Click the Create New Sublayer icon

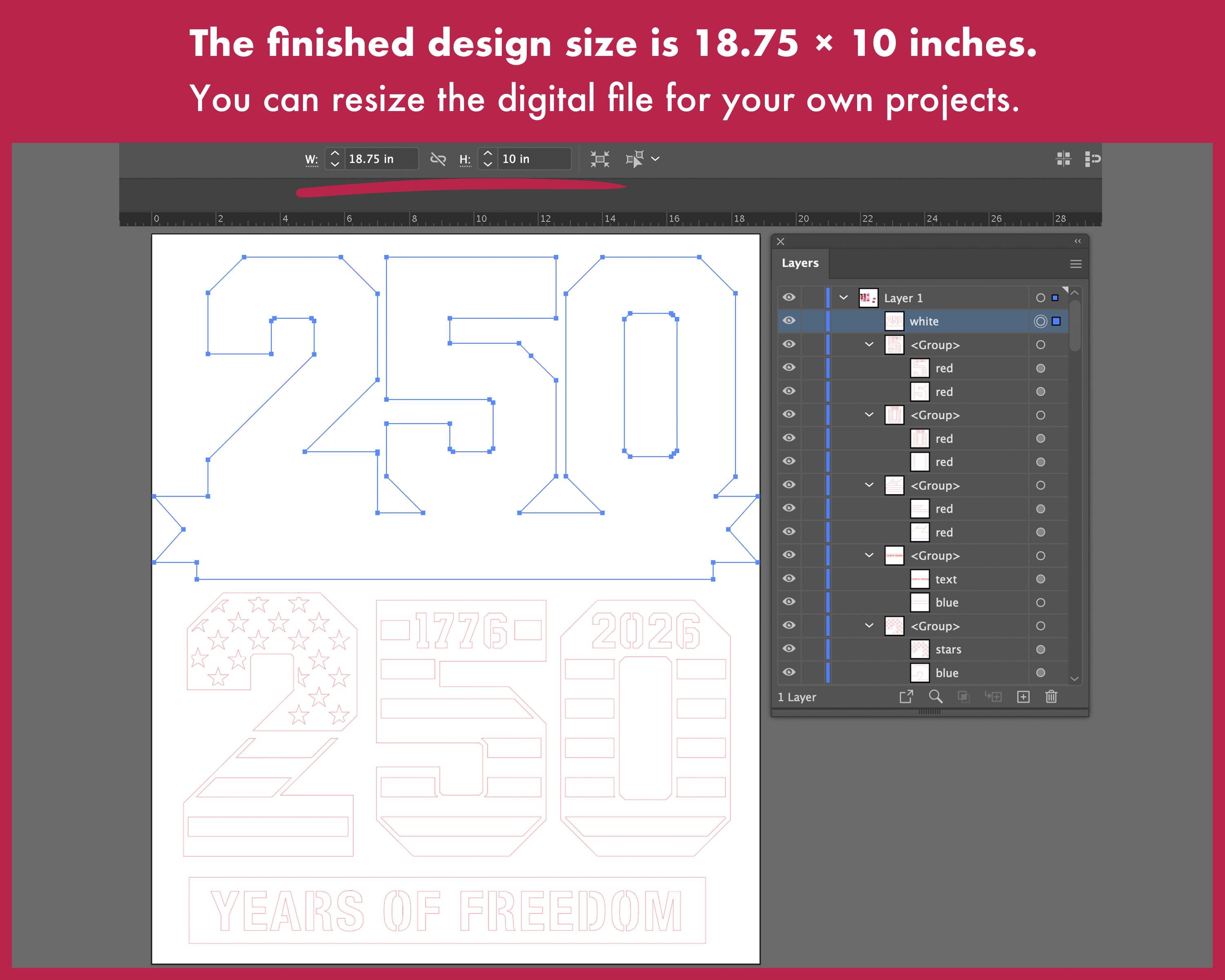(993, 697)
